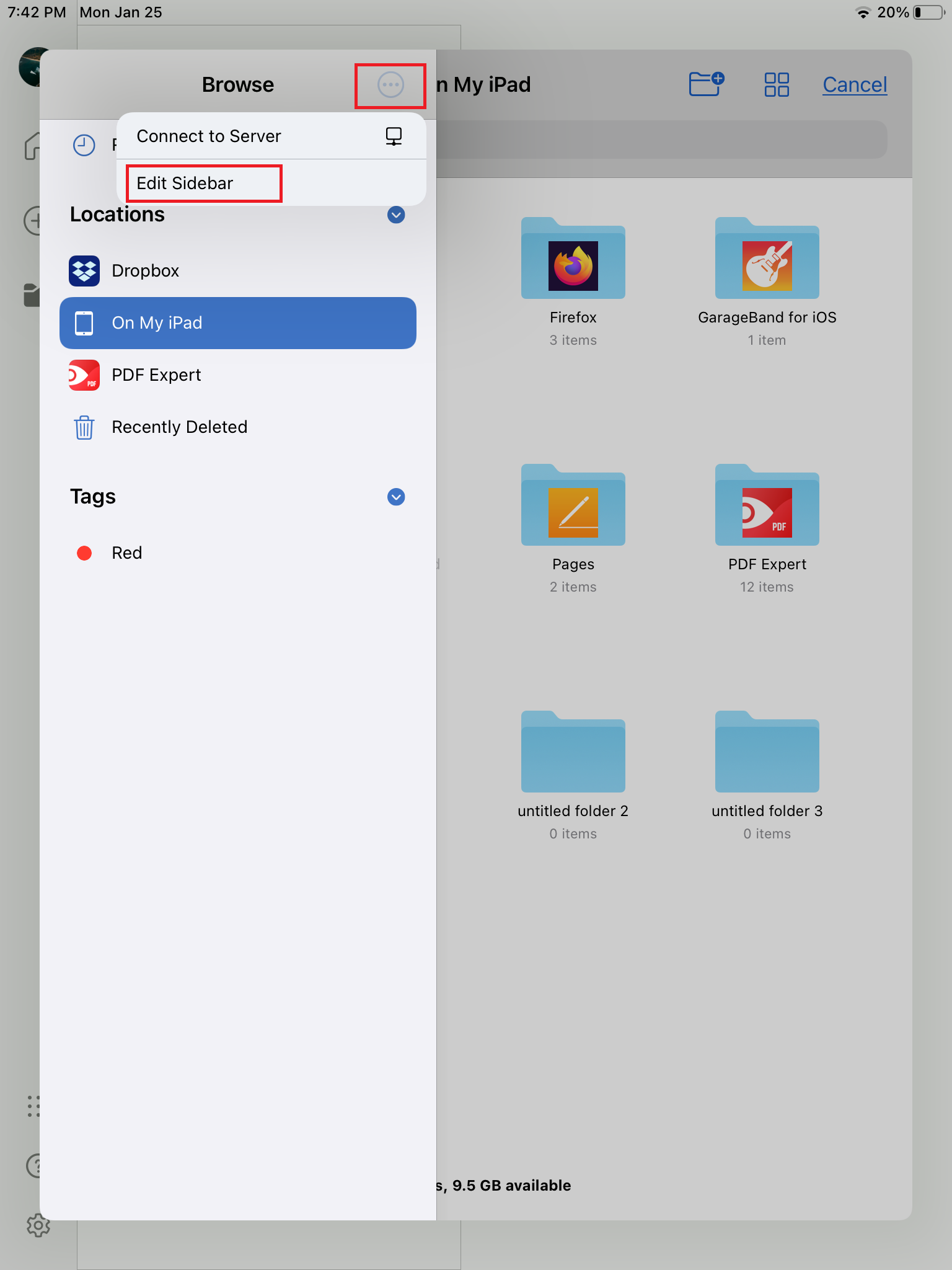Image resolution: width=952 pixels, height=1270 pixels.
Task: Click the Dropbox app icon
Action: tap(84, 271)
